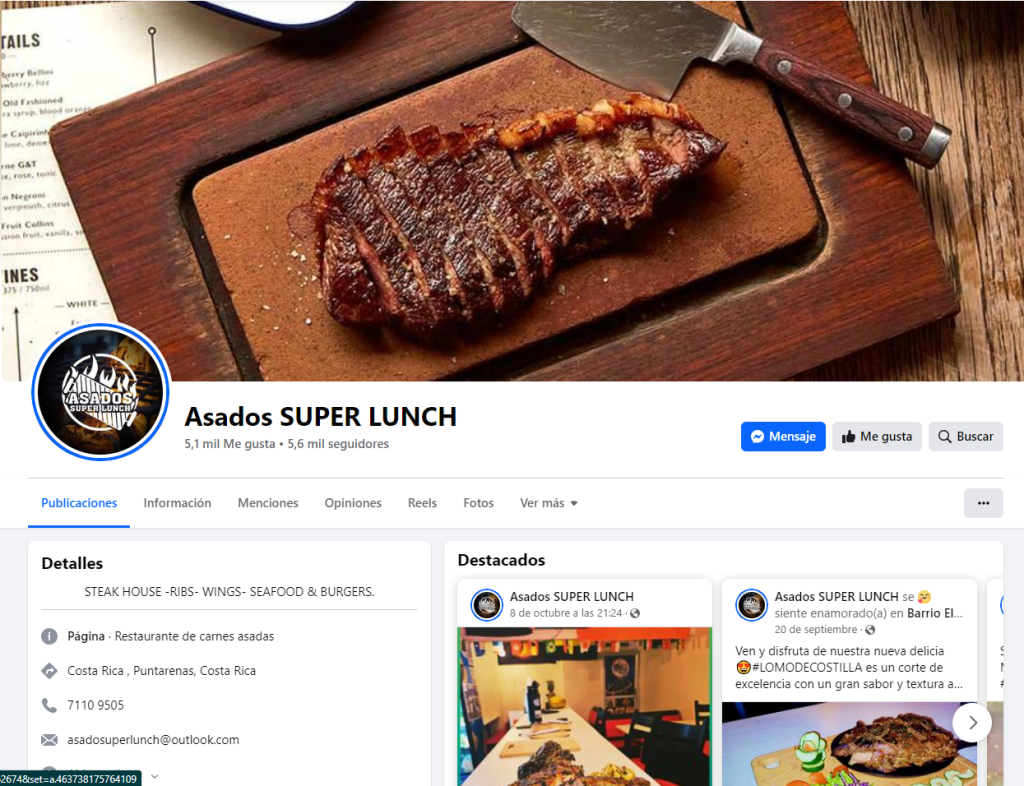The image size is (1024, 786).
Task: Click the asadosuperlunch@outlook.com email link
Action: (x=153, y=740)
